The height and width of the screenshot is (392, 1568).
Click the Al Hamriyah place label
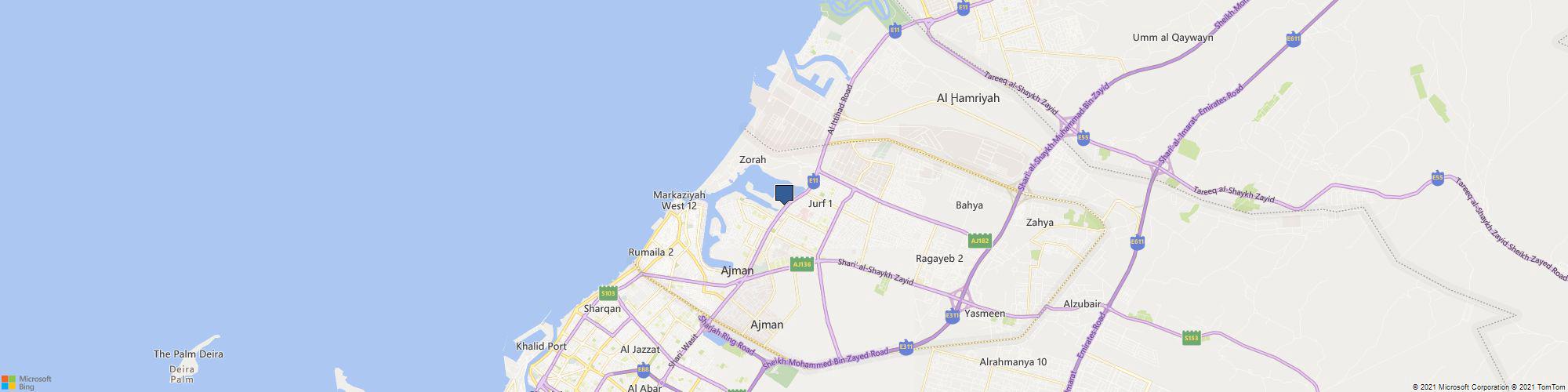(x=968, y=99)
